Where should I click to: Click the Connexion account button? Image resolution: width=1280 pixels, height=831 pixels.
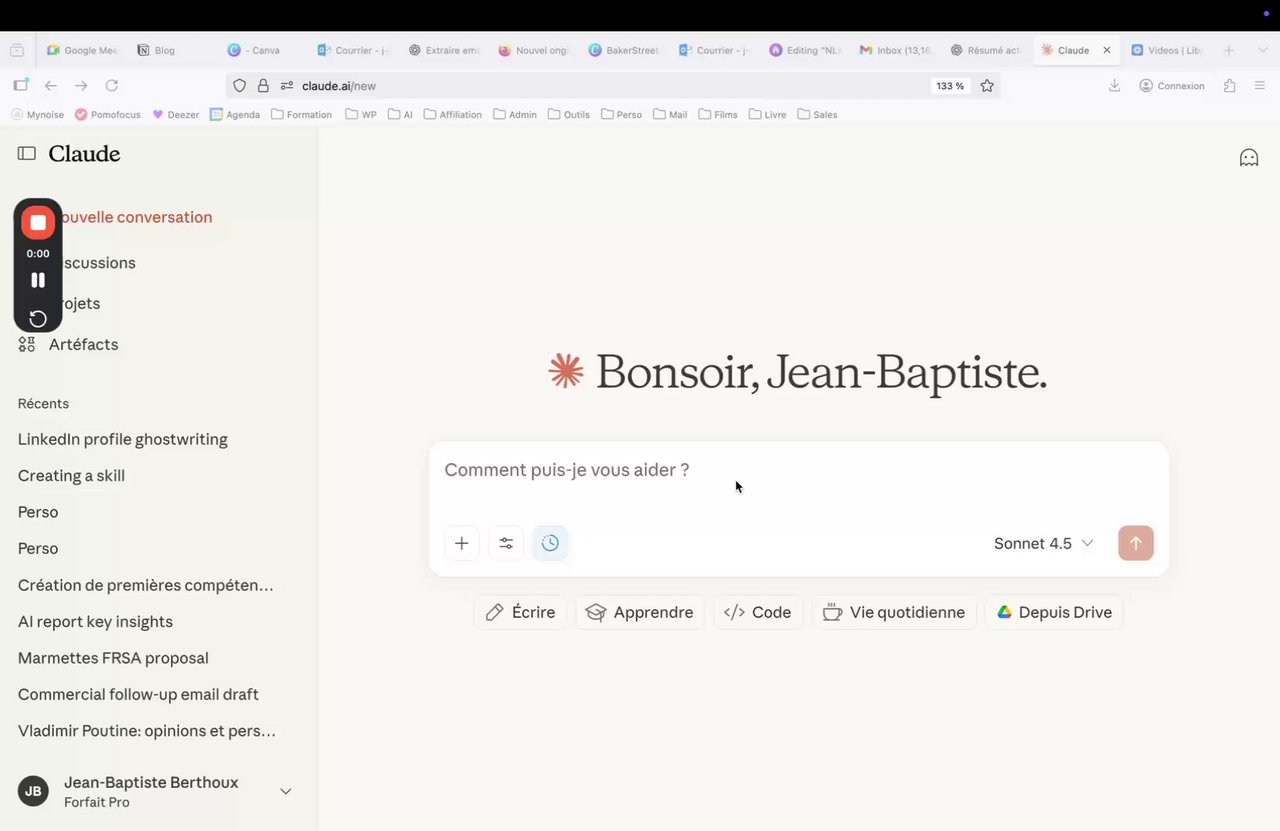(x=1172, y=86)
